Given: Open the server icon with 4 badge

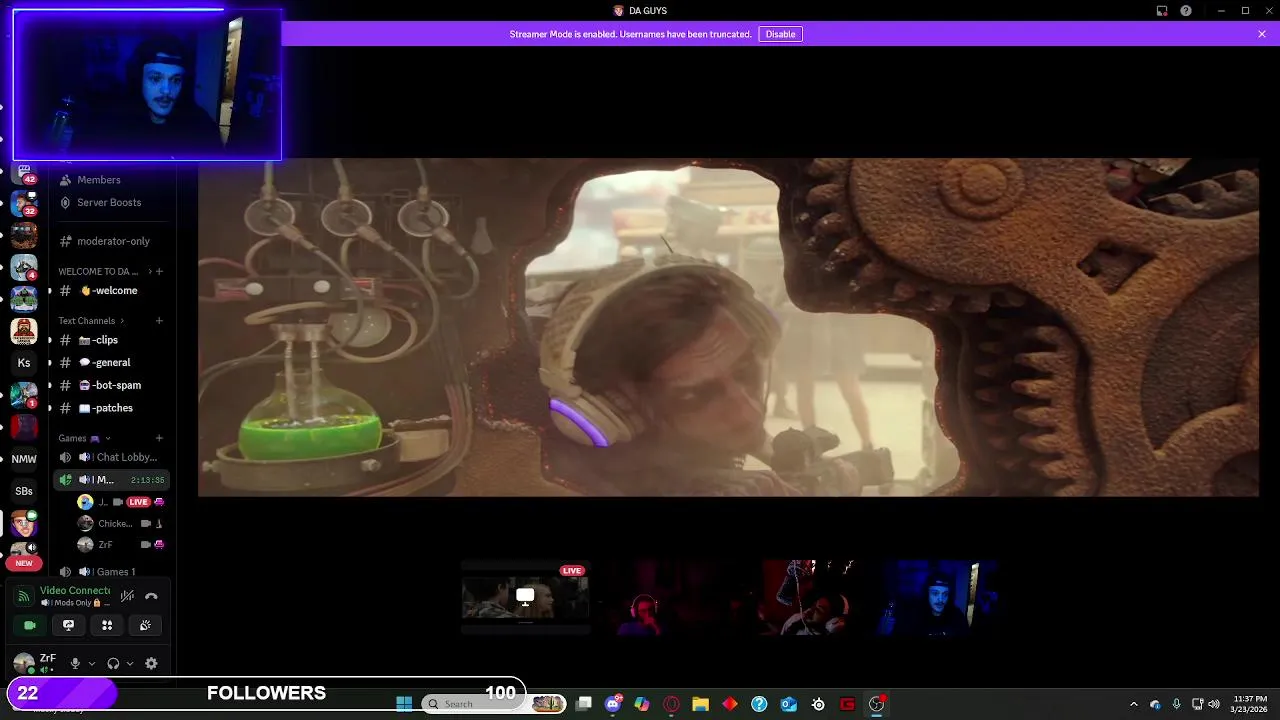Looking at the screenshot, I should 24,267.
